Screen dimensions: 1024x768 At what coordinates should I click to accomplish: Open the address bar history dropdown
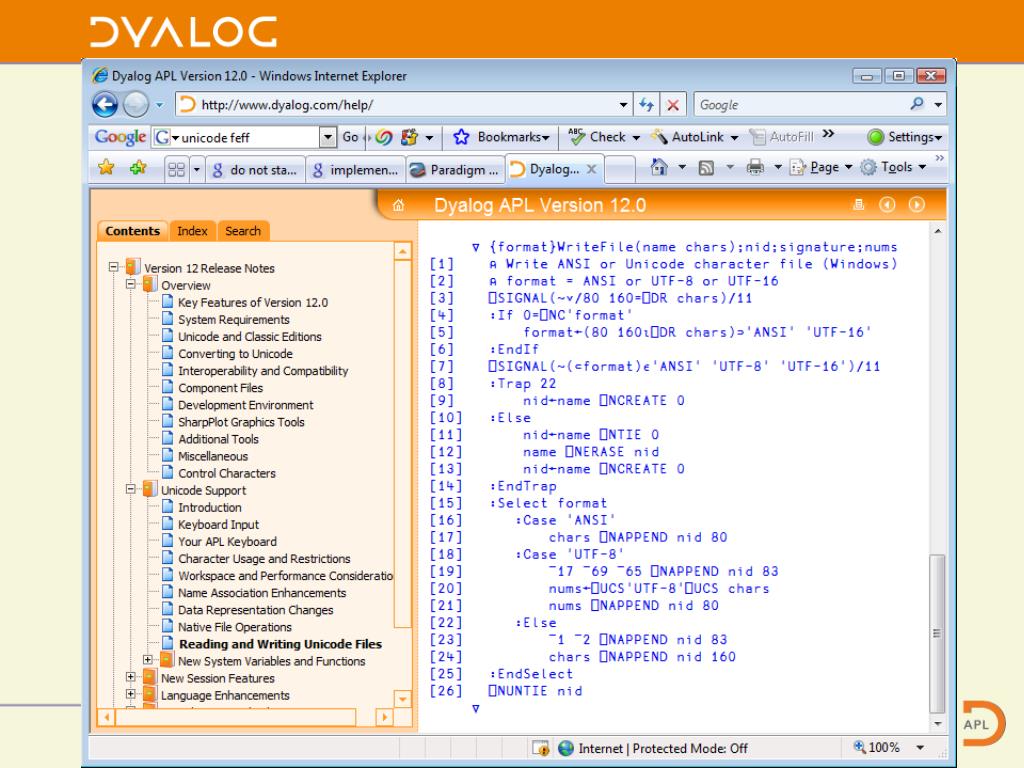[x=624, y=104]
